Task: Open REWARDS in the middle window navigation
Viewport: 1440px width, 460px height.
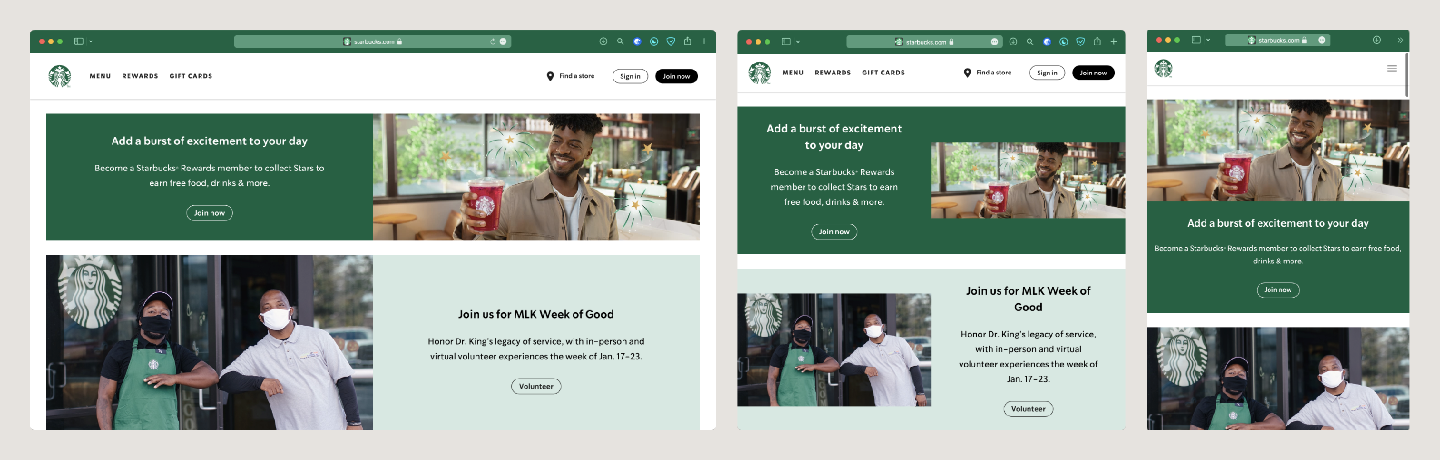Action: tap(833, 73)
